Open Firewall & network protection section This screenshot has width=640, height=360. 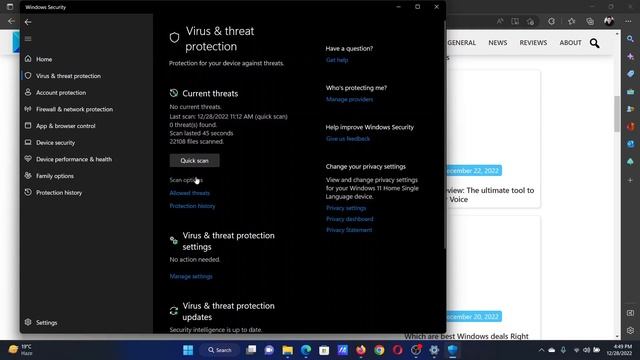tap(74, 109)
